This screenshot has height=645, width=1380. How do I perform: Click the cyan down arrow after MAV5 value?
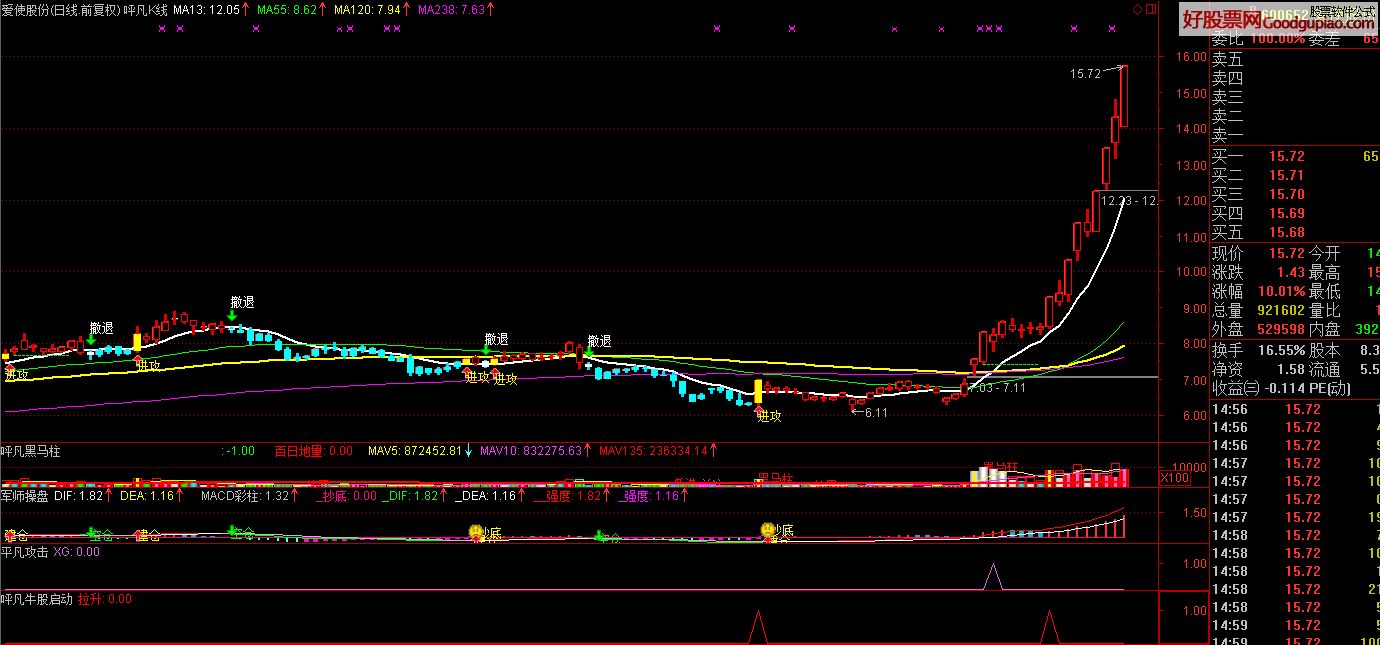(468, 451)
